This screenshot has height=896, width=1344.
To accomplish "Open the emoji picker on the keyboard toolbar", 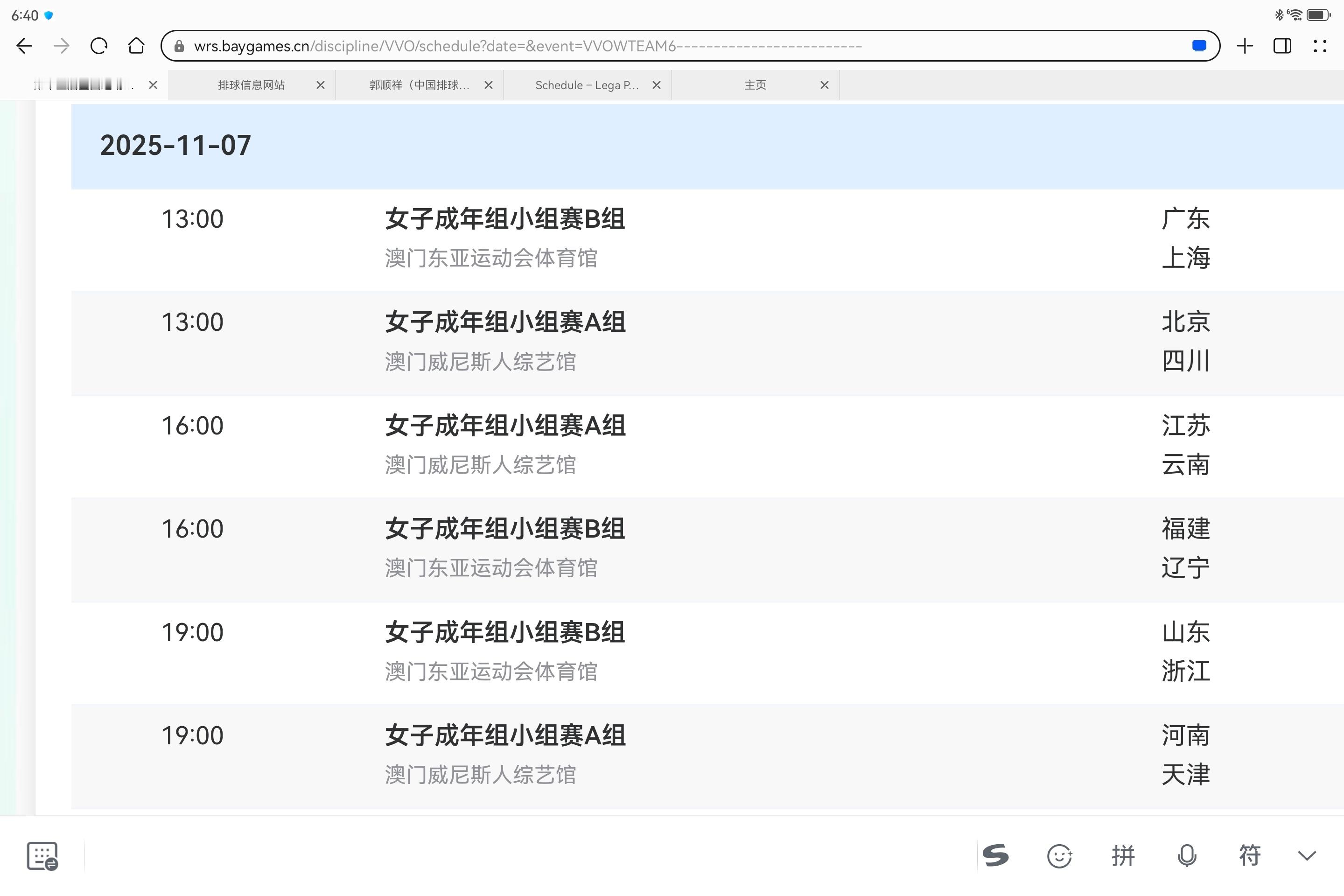I will coord(1060,855).
